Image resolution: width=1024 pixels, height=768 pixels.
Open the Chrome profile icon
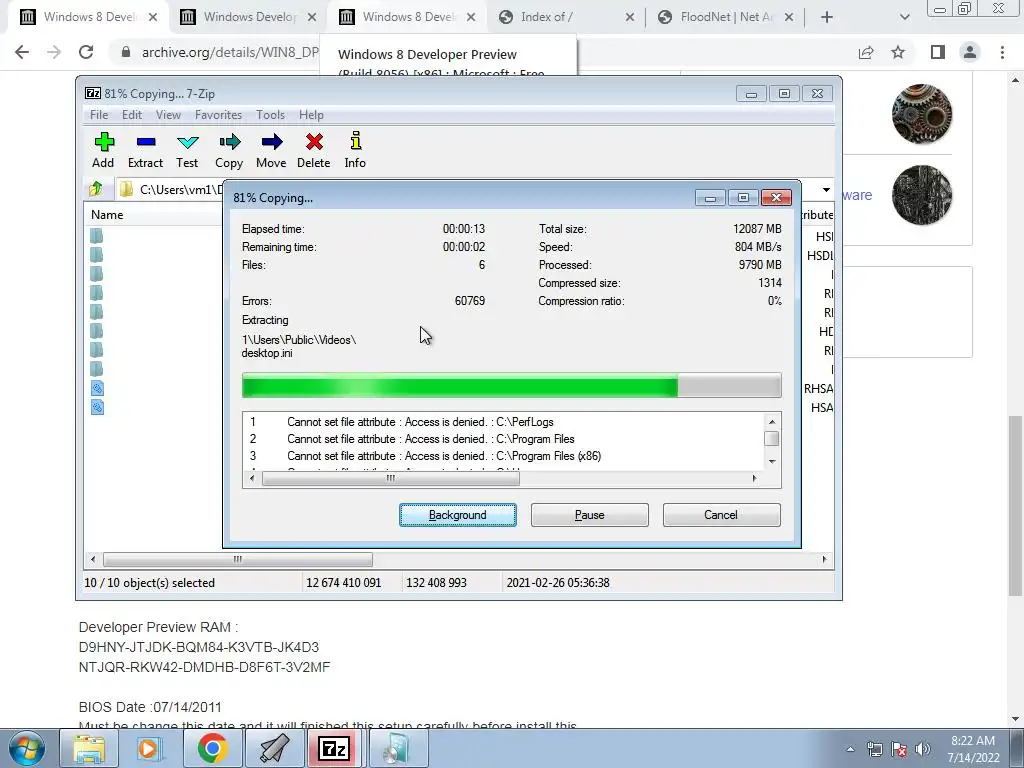(970, 52)
